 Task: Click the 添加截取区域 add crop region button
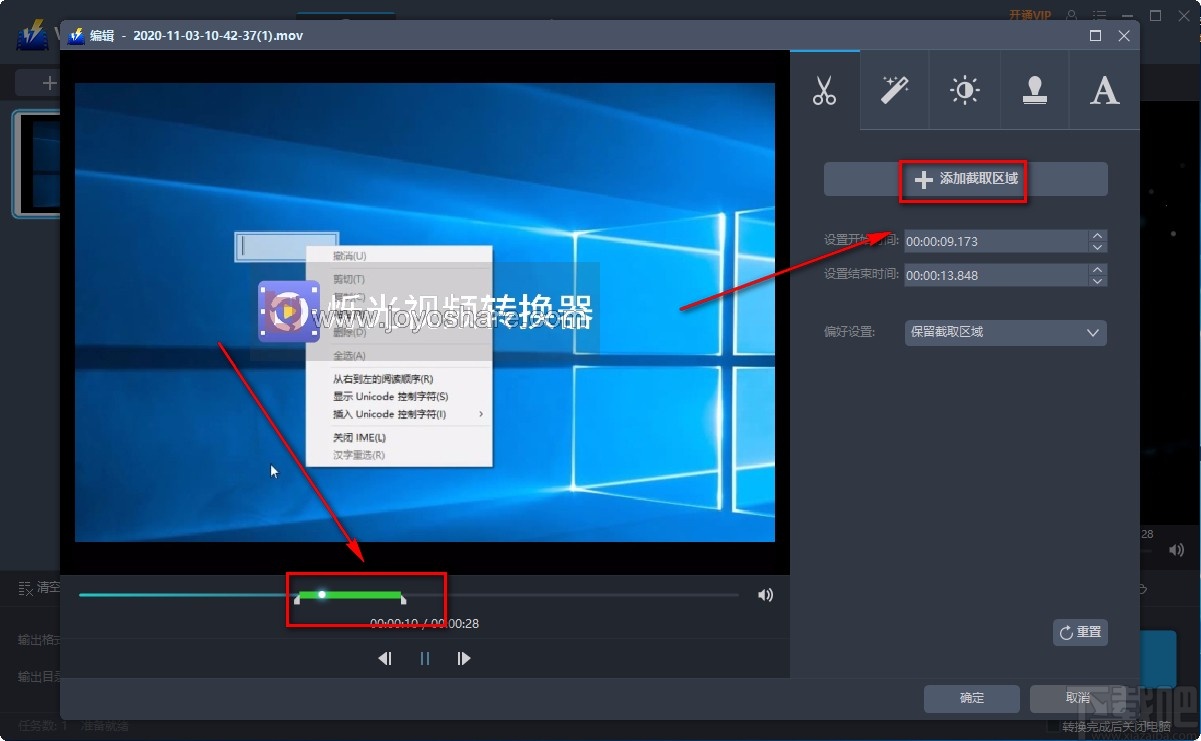963,180
